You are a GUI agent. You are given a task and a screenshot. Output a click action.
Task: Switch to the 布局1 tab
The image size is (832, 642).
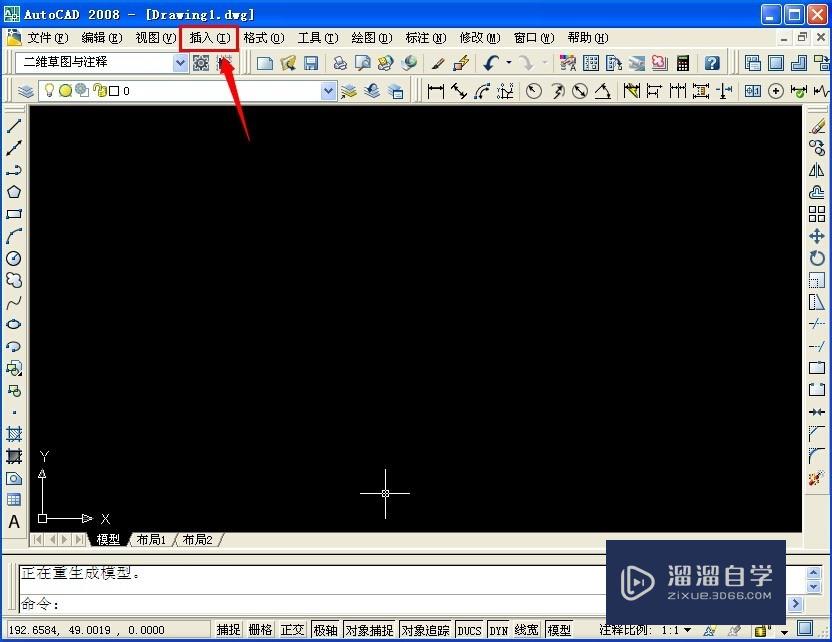click(x=151, y=539)
